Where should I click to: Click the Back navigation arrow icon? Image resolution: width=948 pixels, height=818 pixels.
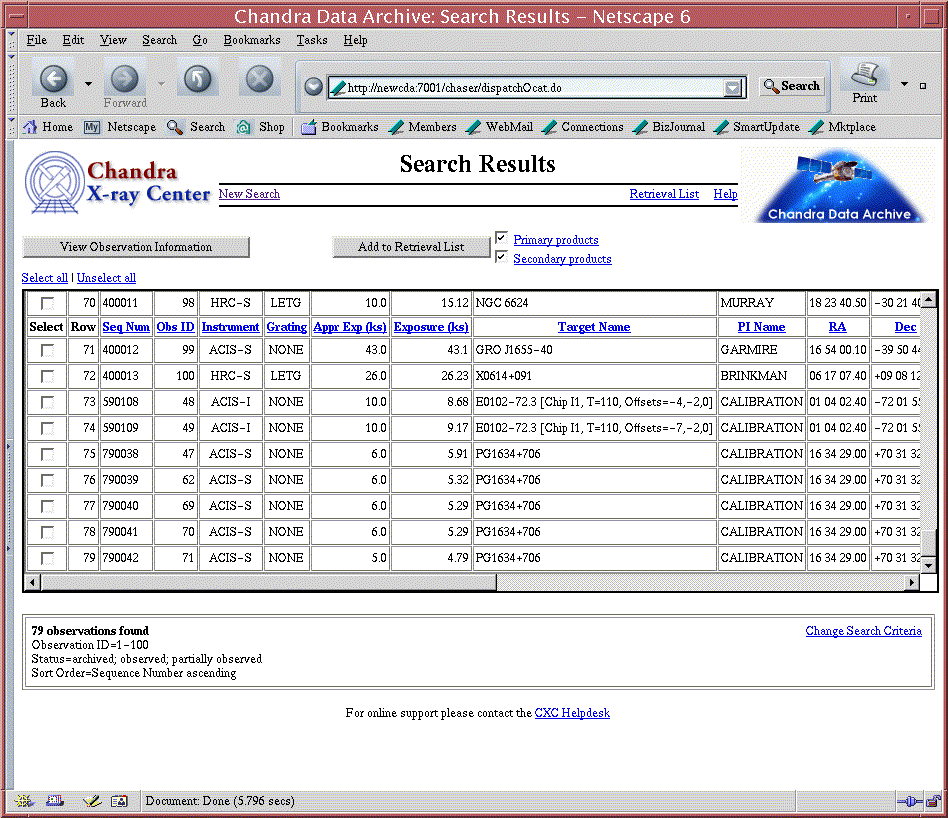[53, 79]
